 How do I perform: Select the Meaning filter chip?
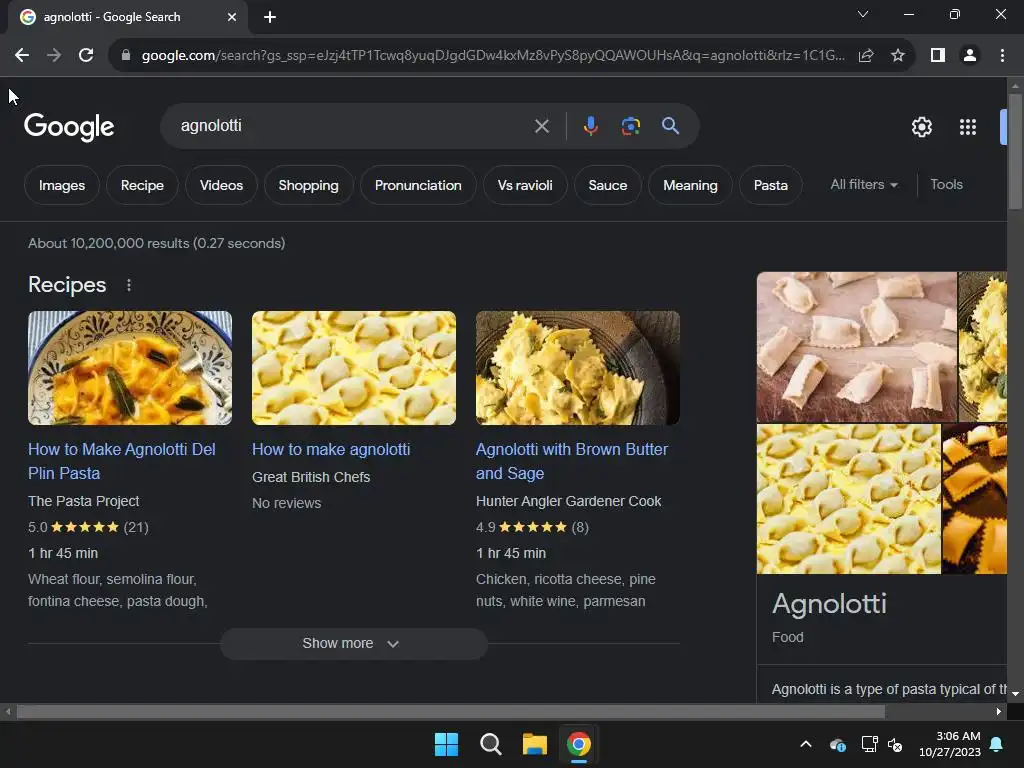[x=690, y=185]
